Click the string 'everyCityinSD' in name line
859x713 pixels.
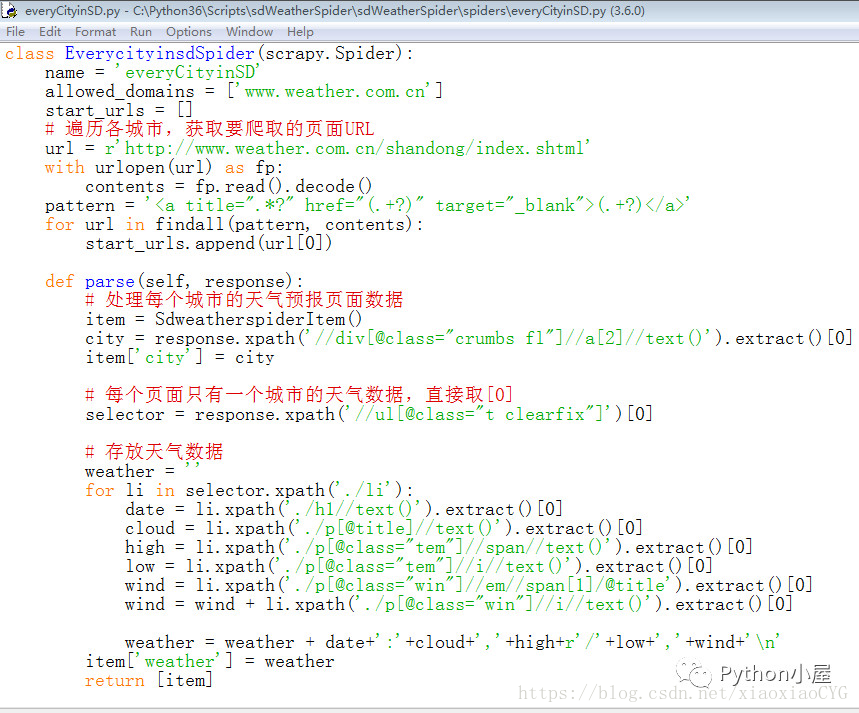[187, 72]
